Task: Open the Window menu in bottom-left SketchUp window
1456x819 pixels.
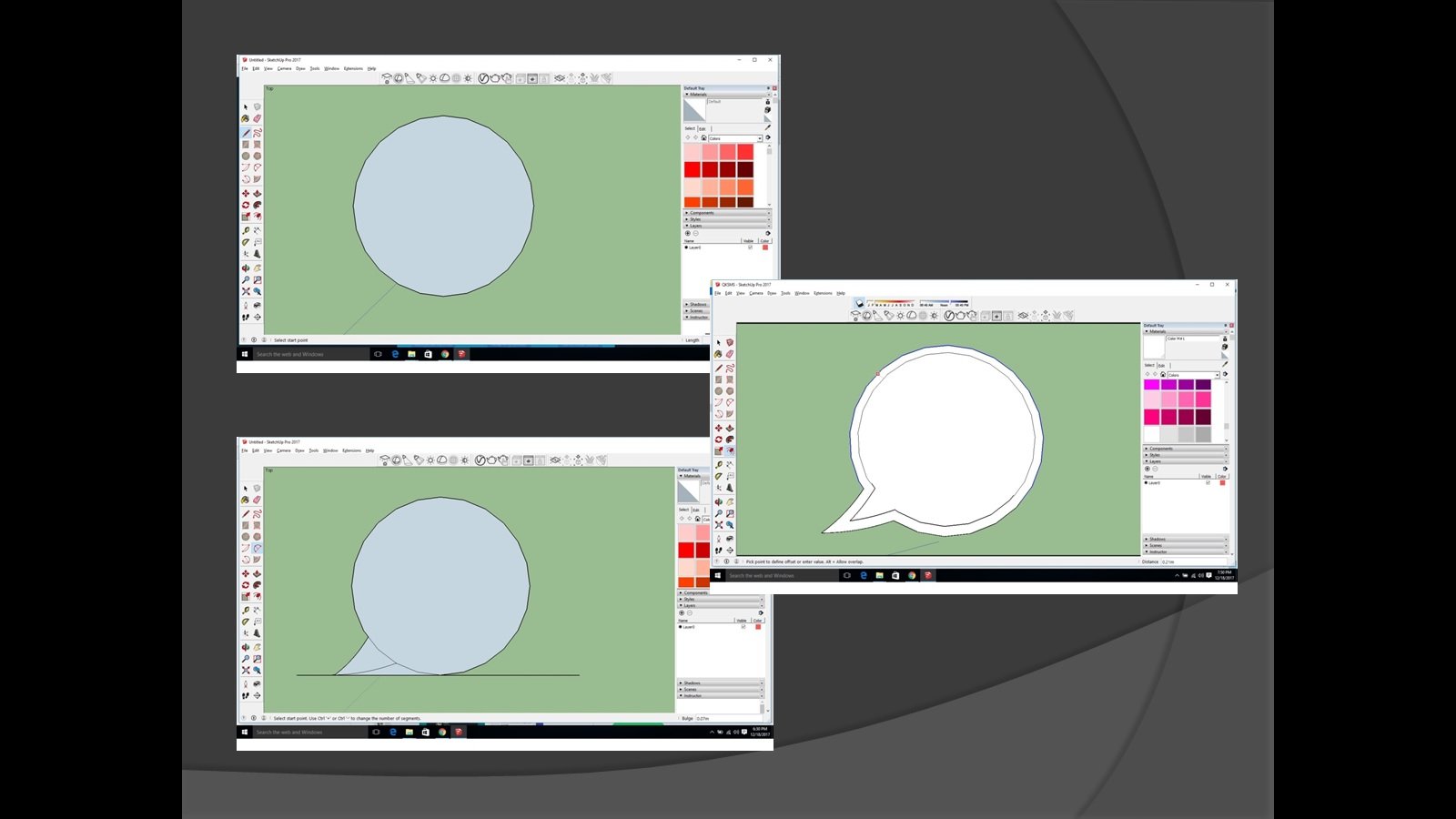Action: (330, 450)
